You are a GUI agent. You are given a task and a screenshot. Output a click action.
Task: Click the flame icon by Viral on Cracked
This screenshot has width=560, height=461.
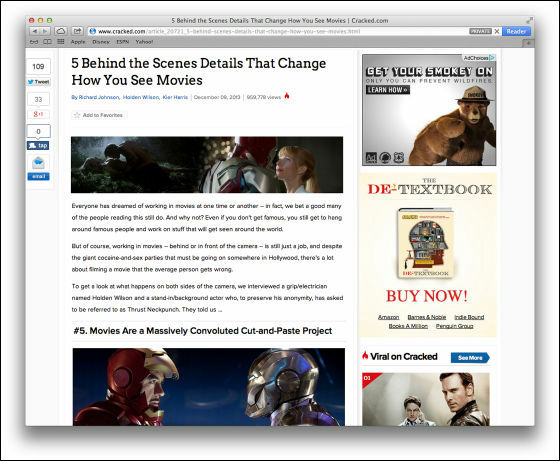365,355
